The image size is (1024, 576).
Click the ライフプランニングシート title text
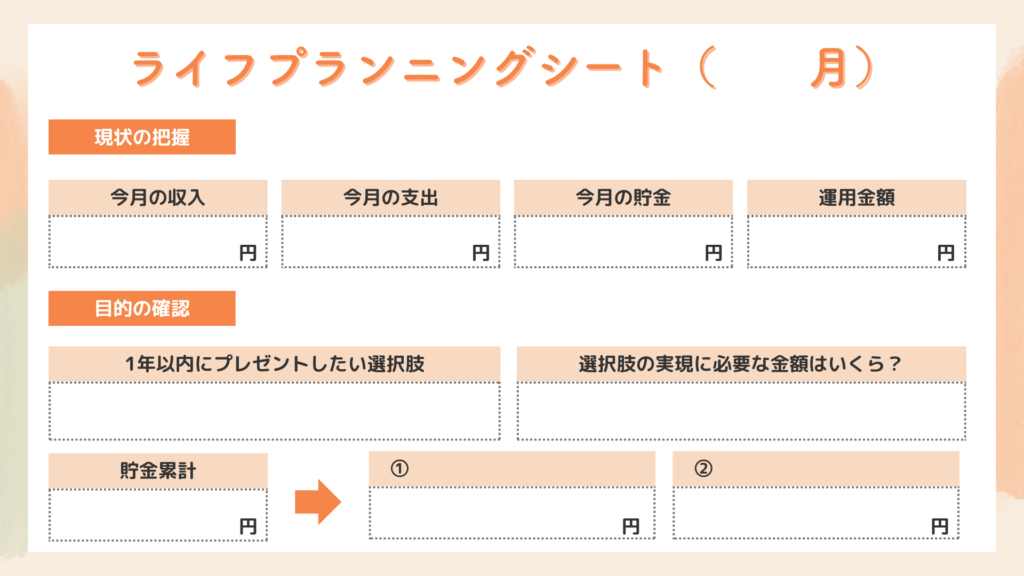(400, 68)
